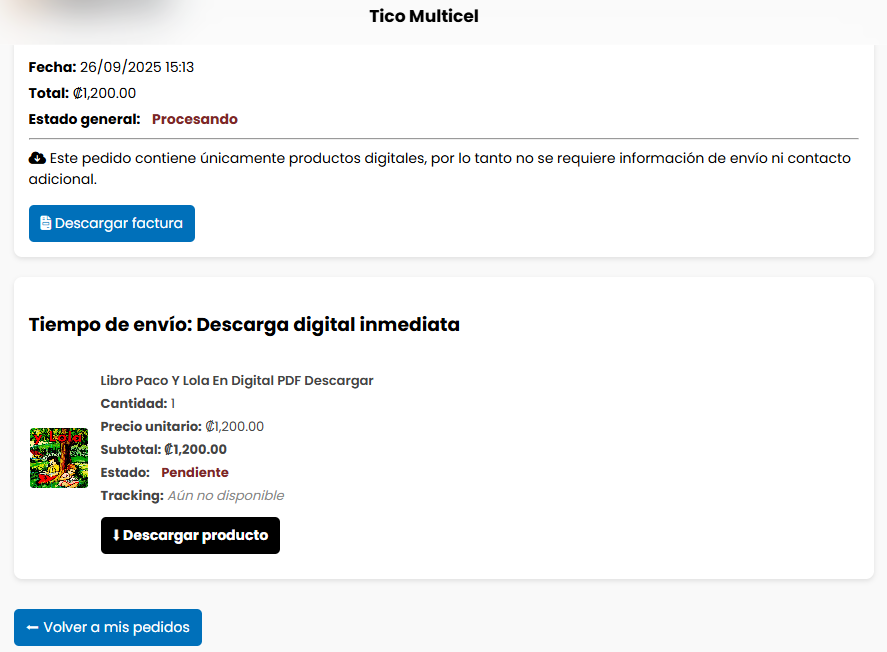
Task: Click the Tracking 'Aún no disponible' text
Action: click(225, 495)
